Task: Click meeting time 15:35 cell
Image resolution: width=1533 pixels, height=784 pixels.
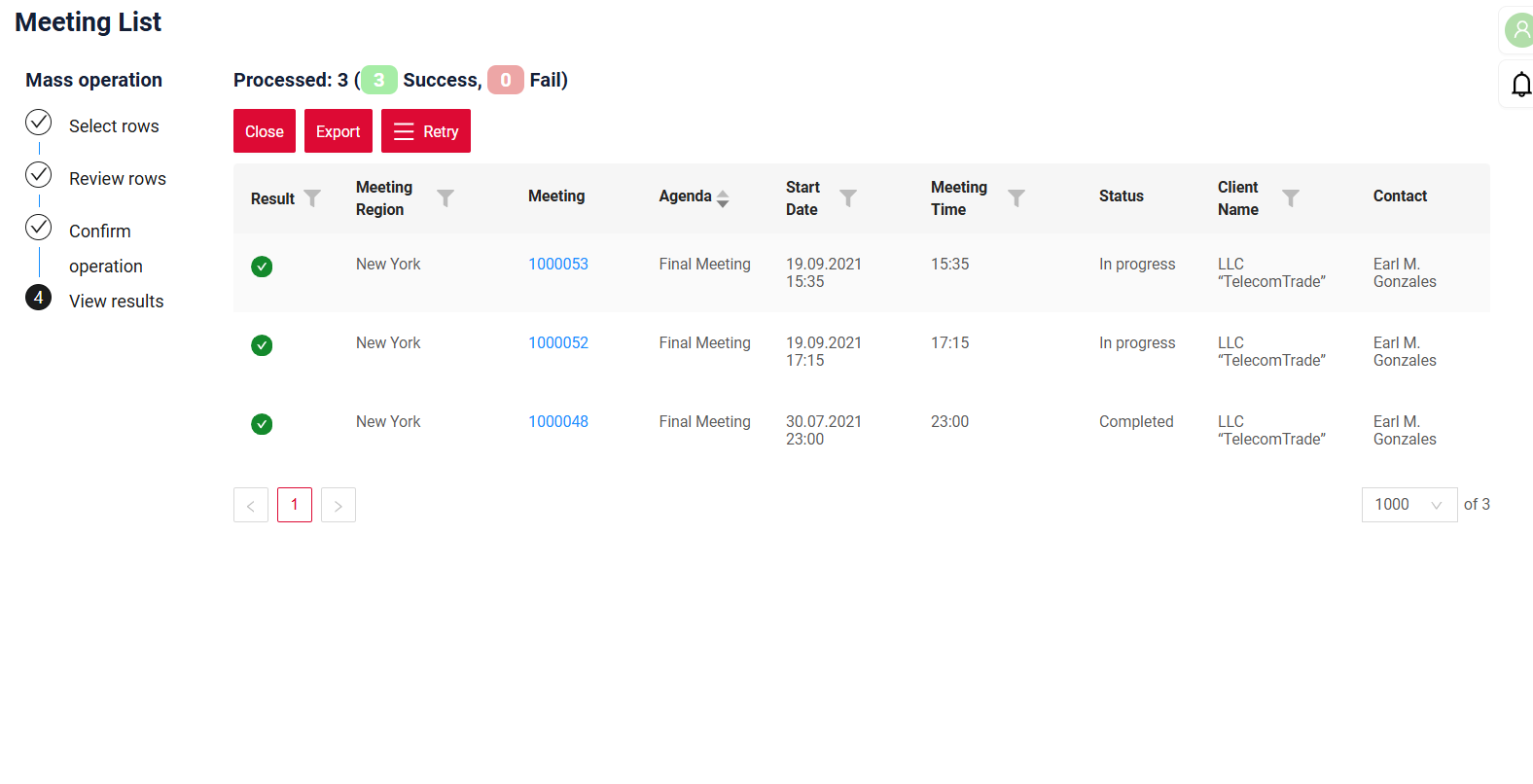Action: (950, 265)
